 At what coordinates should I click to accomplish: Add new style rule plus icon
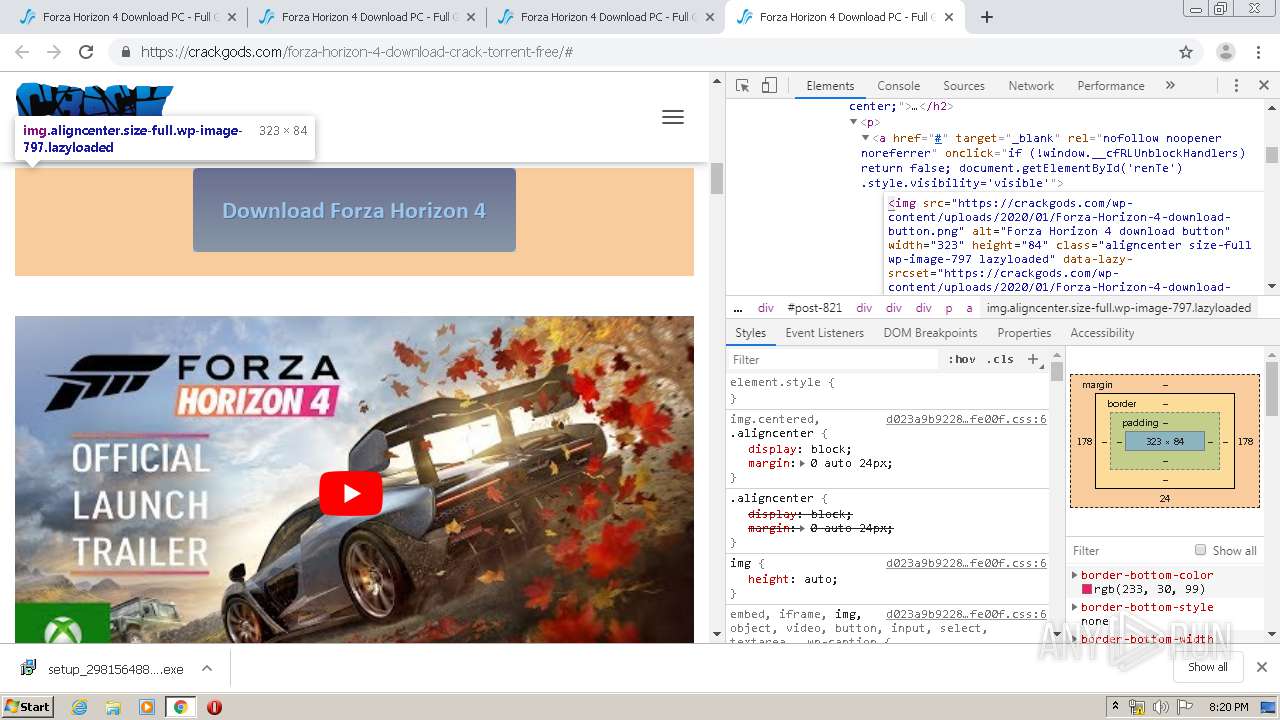pyautogui.click(x=1033, y=359)
